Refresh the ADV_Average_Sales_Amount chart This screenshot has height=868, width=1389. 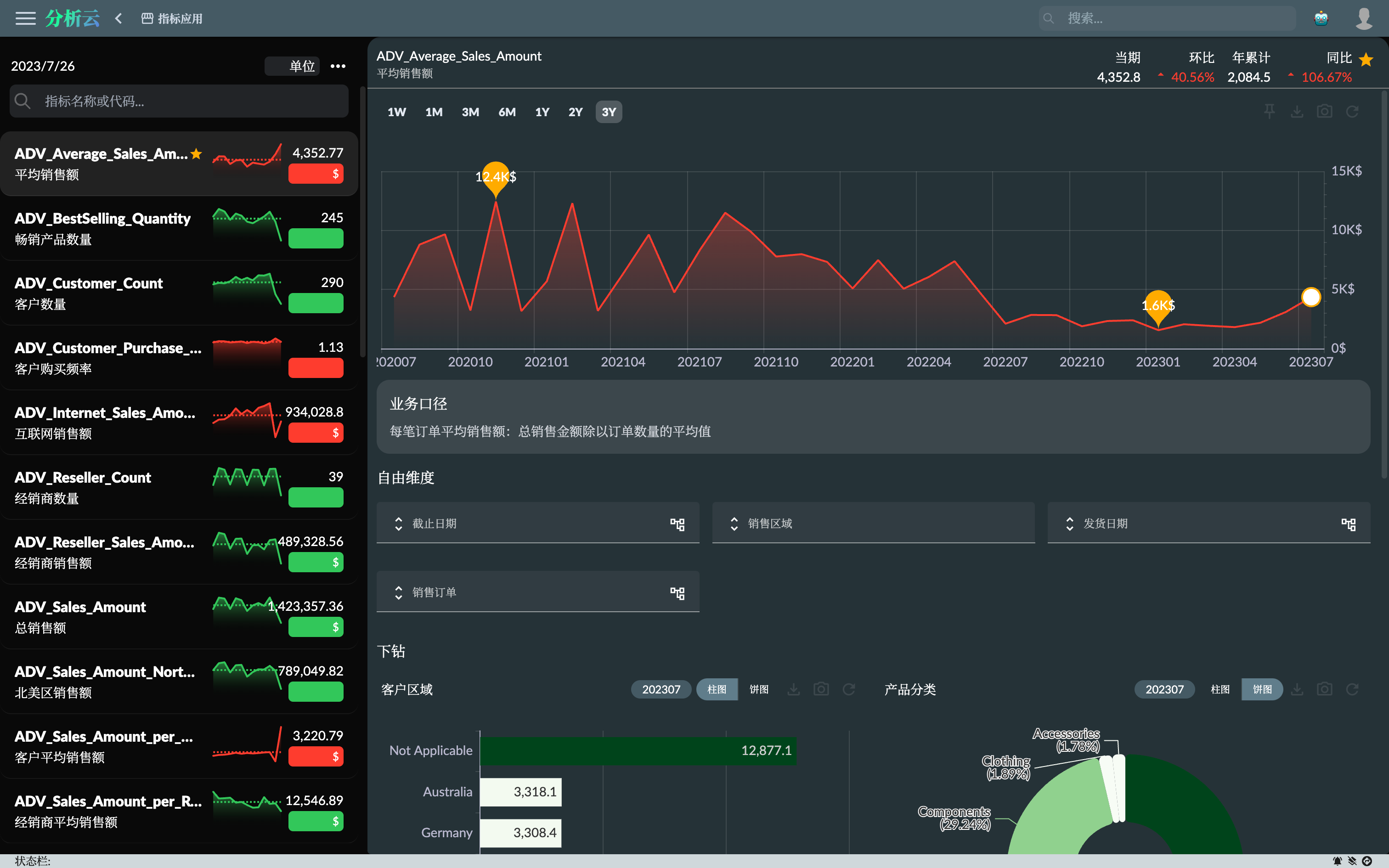pyautogui.click(x=1353, y=111)
